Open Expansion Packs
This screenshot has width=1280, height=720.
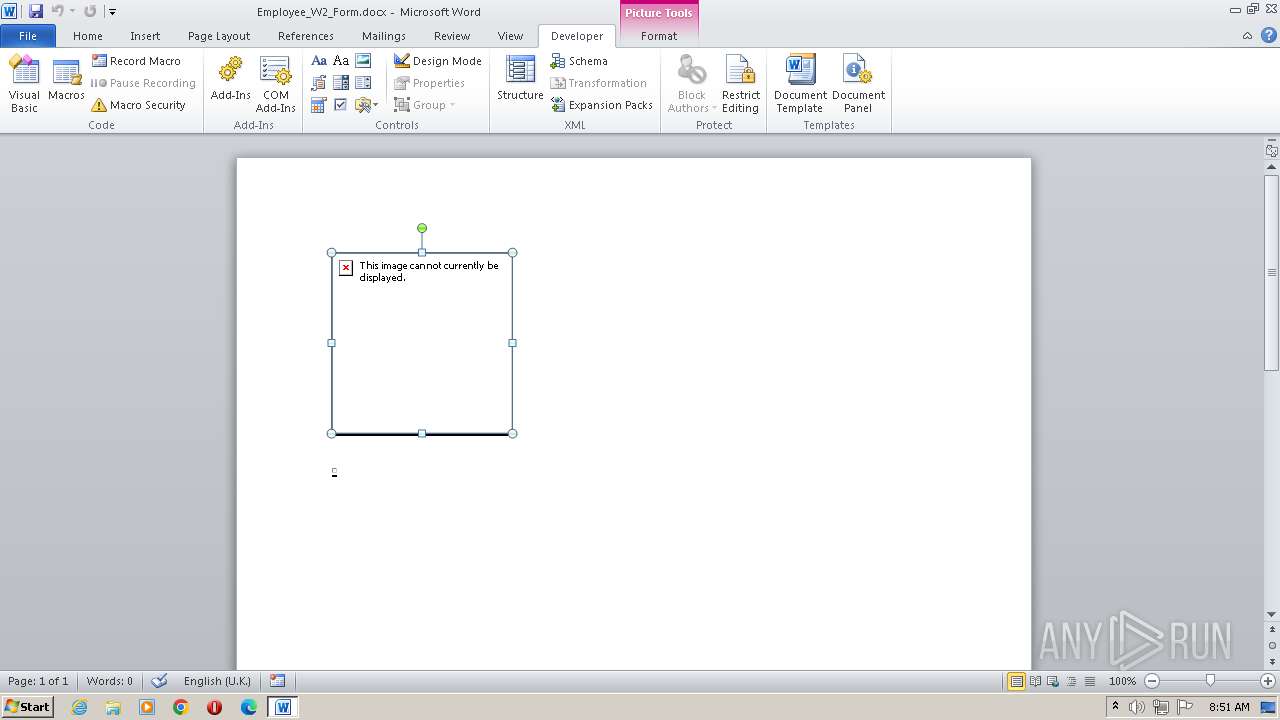(x=601, y=105)
